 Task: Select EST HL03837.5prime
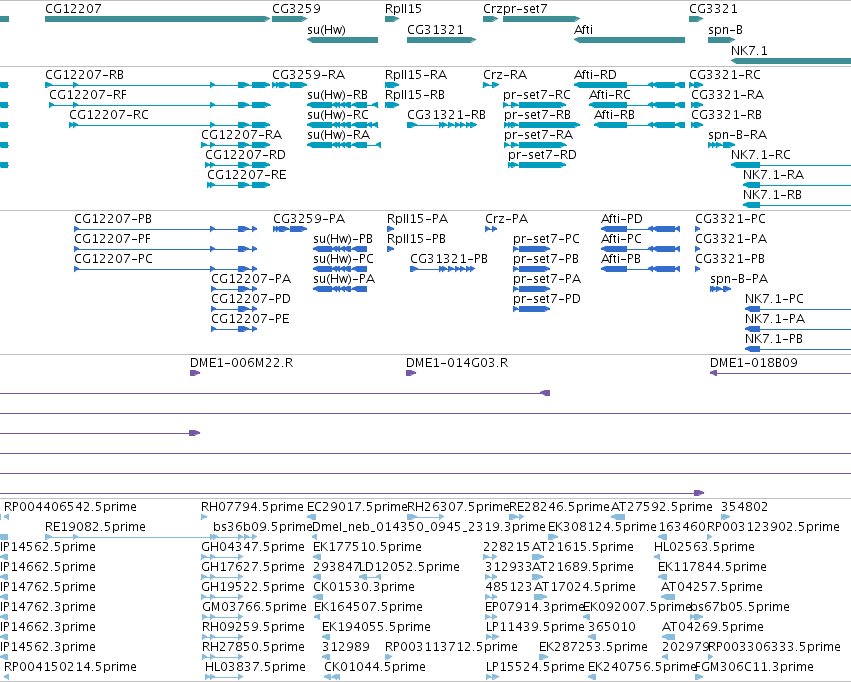(255, 667)
